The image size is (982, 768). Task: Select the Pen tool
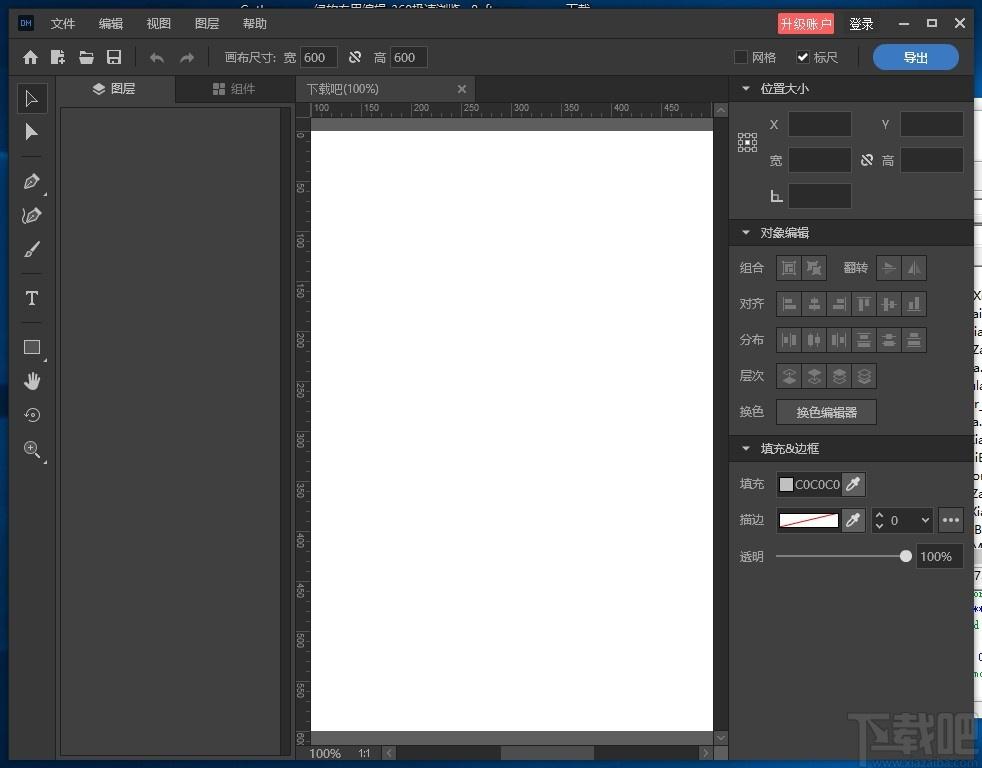31,182
